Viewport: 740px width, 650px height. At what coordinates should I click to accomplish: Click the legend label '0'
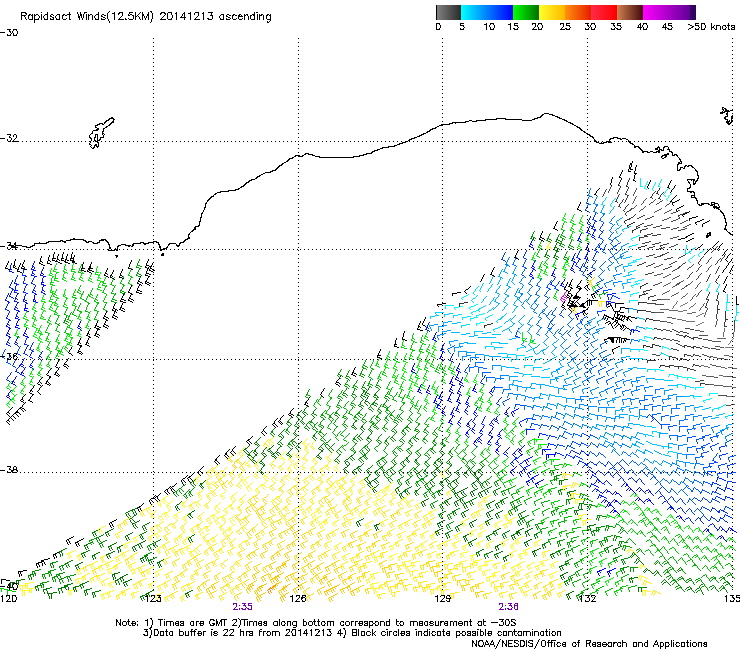click(438, 27)
